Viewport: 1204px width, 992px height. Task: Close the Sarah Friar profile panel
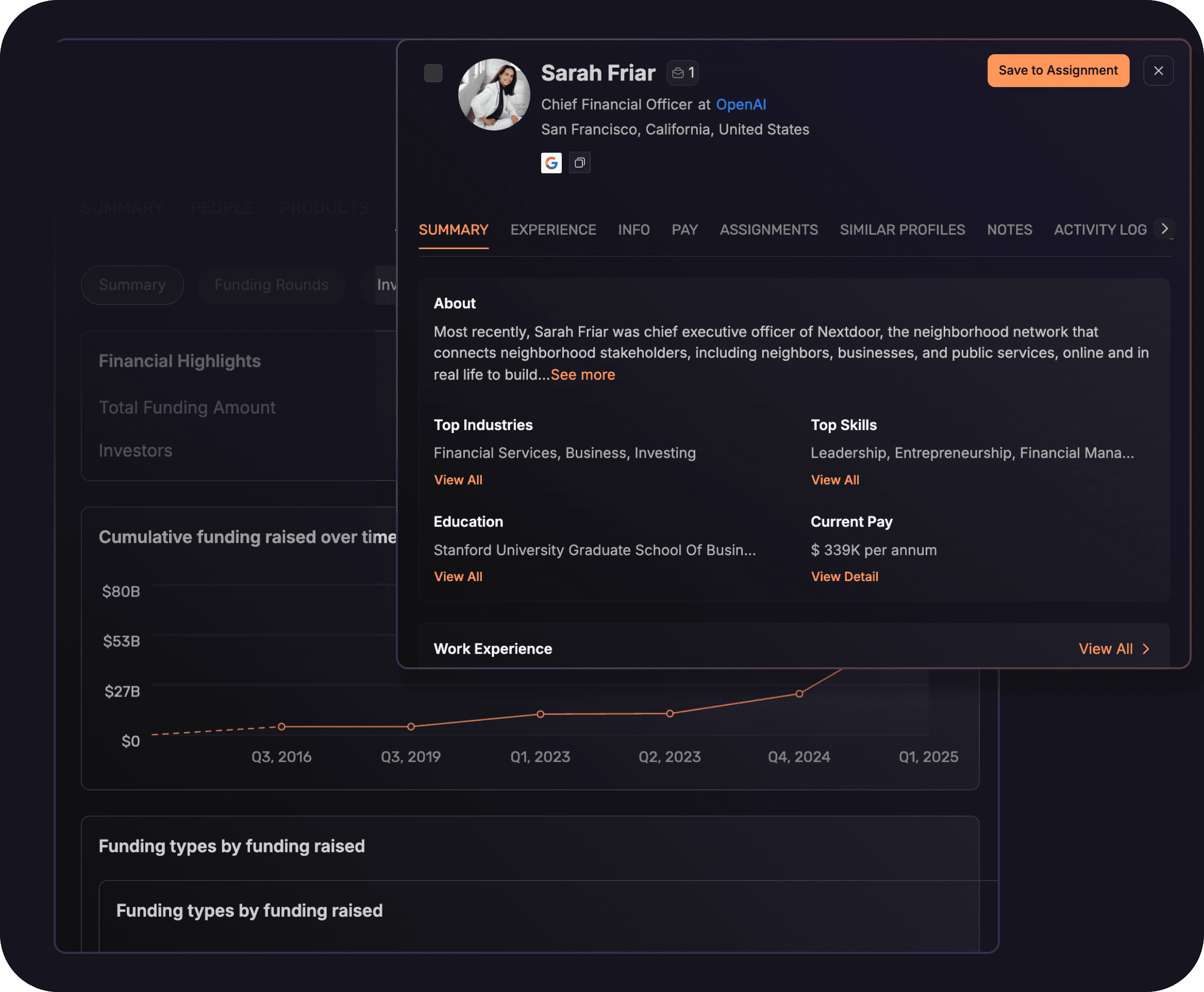tap(1158, 71)
